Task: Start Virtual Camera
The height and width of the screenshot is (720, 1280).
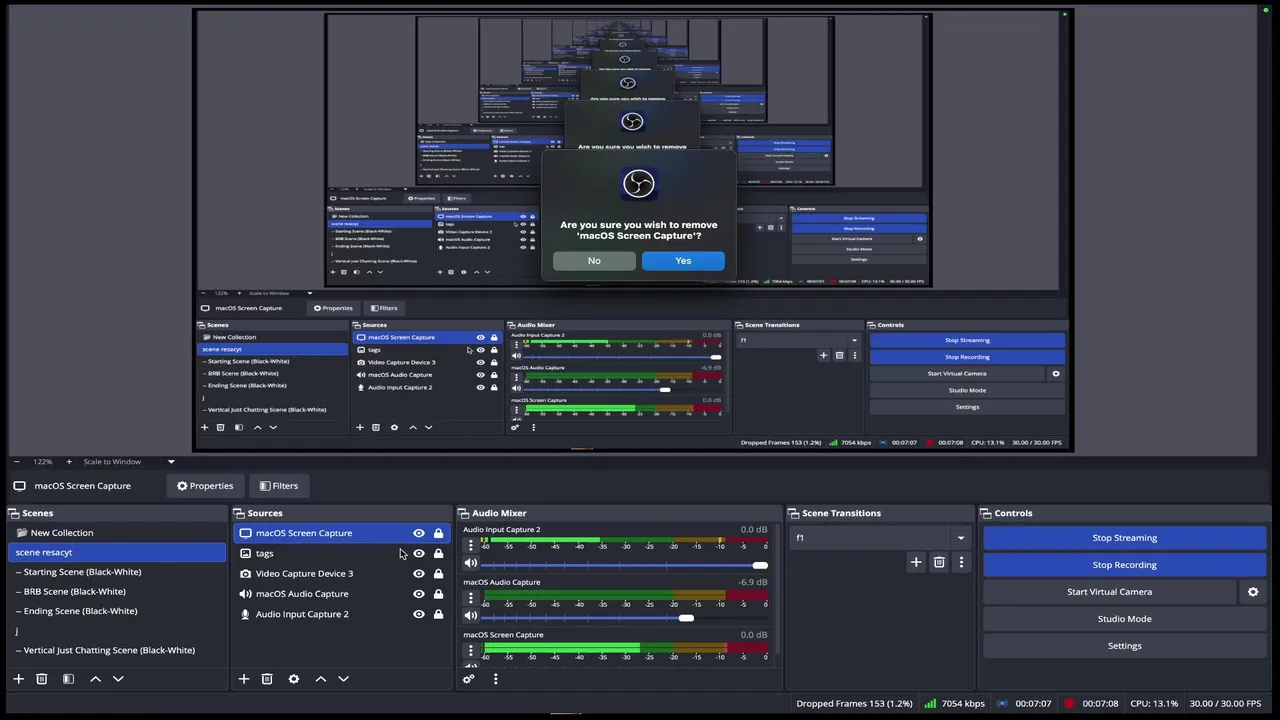Action: pyautogui.click(x=1110, y=592)
